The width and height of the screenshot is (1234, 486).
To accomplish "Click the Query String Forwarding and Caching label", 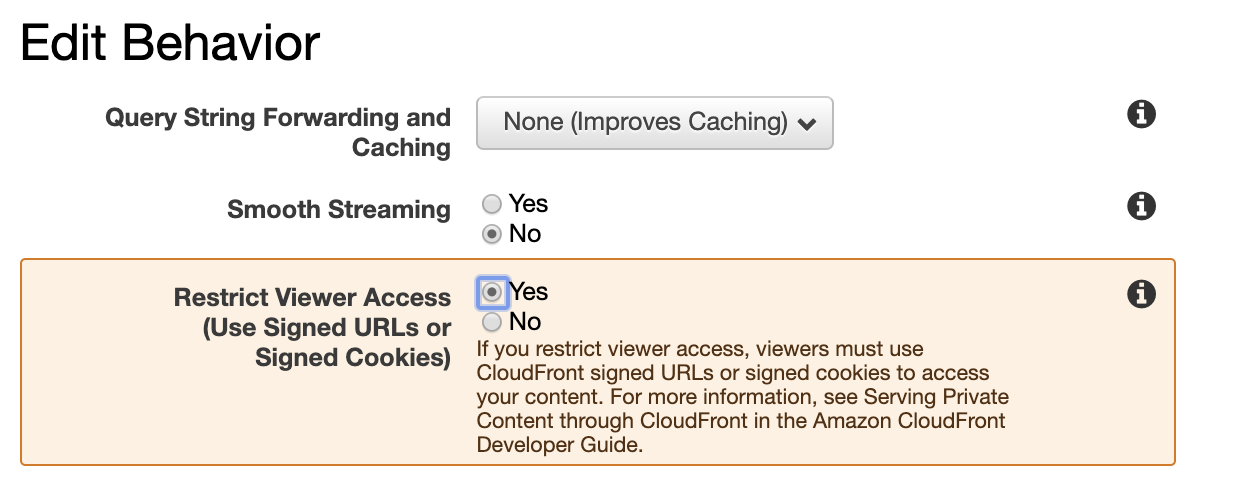I will coord(278,132).
